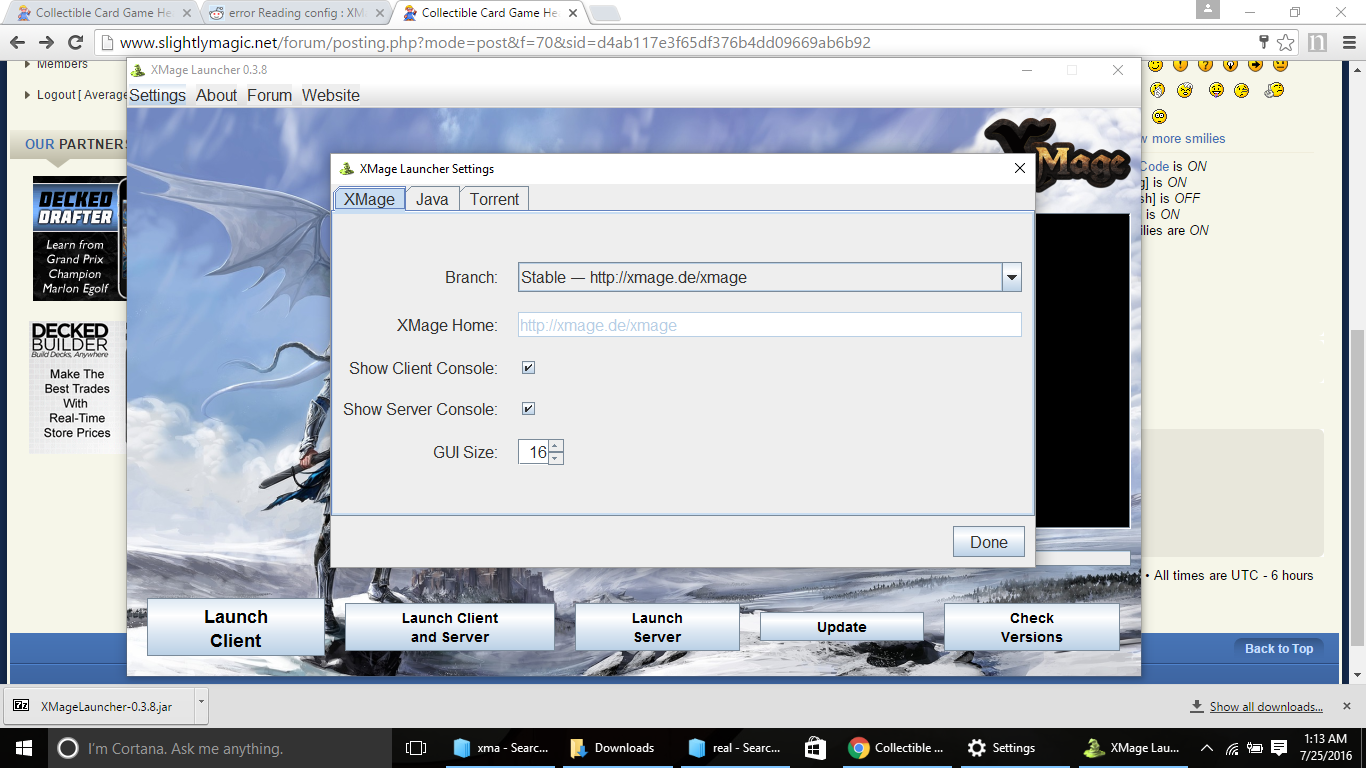Click the saved password key icon

pyautogui.click(x=1263, y=42)
